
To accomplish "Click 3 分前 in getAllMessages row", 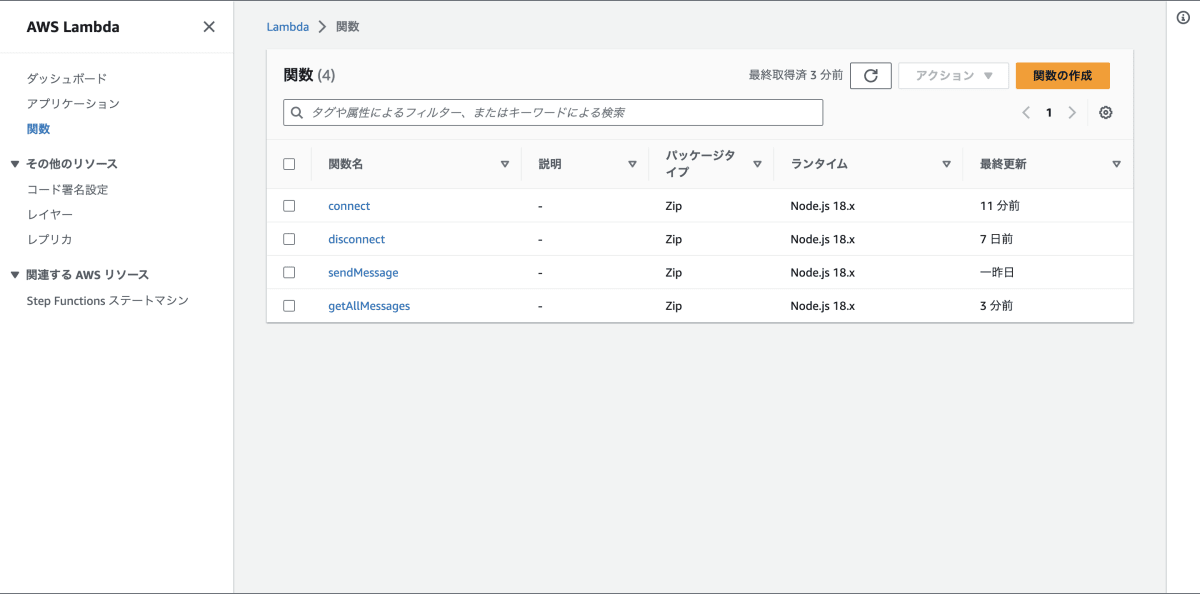I will click(x=996, y=306).
